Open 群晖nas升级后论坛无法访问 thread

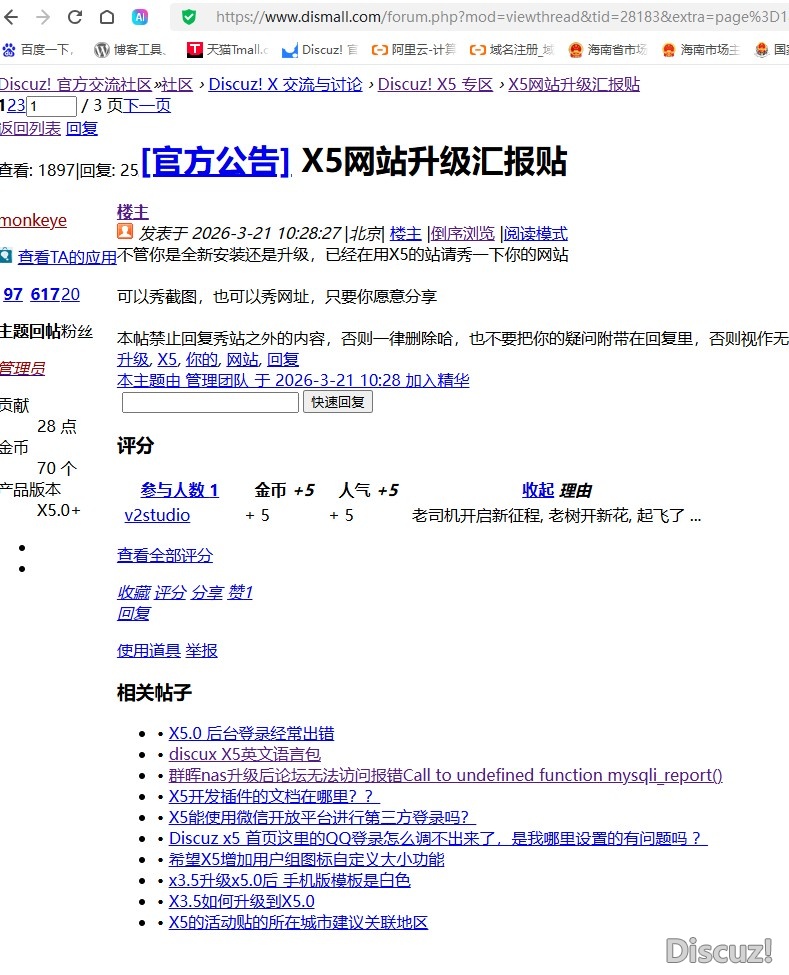tap(445, 775)
